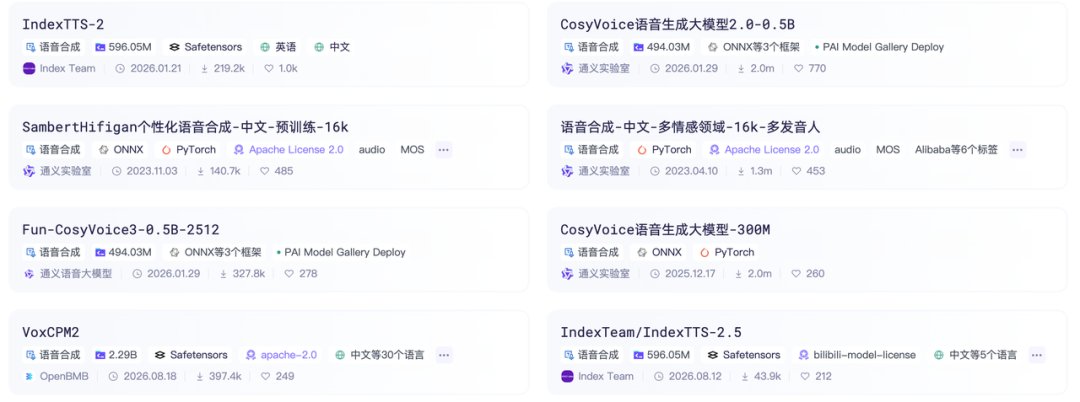Select PAI Model Gallery Deploy on CosyVoice 2.0-0.5B
This screenshot has width=1080, height=402.
pos(879,47)
